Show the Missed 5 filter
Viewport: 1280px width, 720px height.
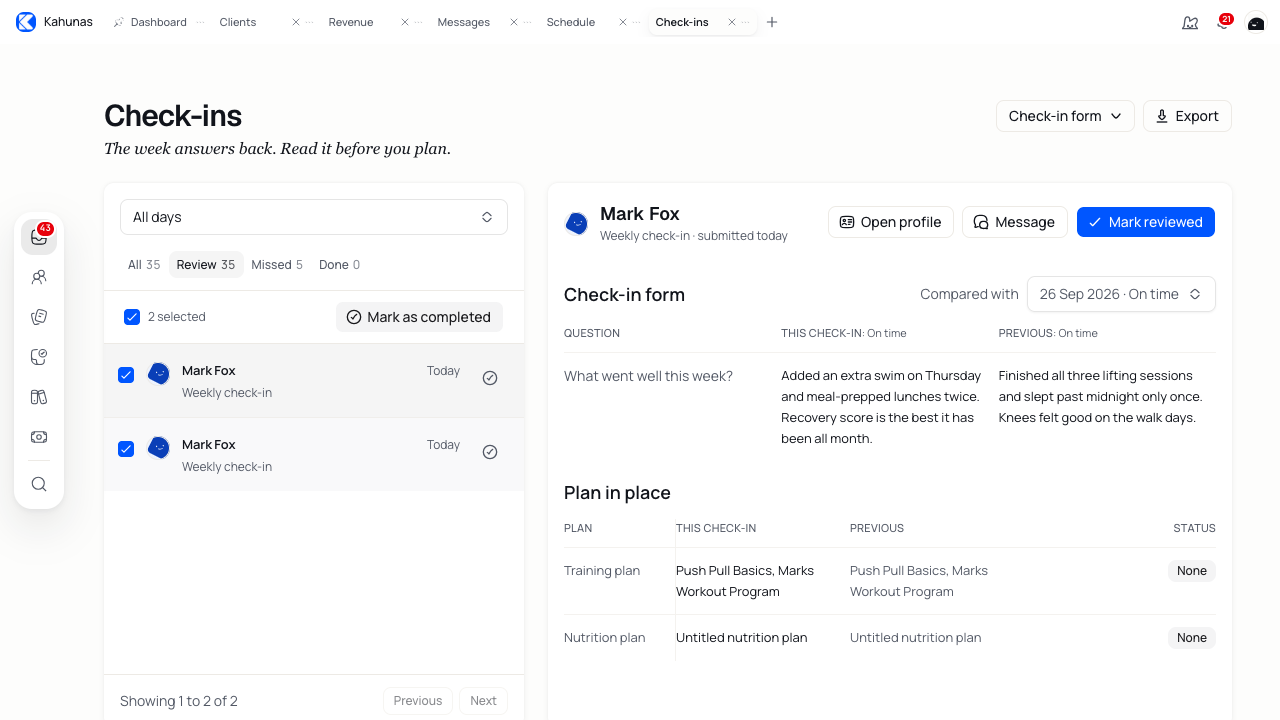point(277,265)
